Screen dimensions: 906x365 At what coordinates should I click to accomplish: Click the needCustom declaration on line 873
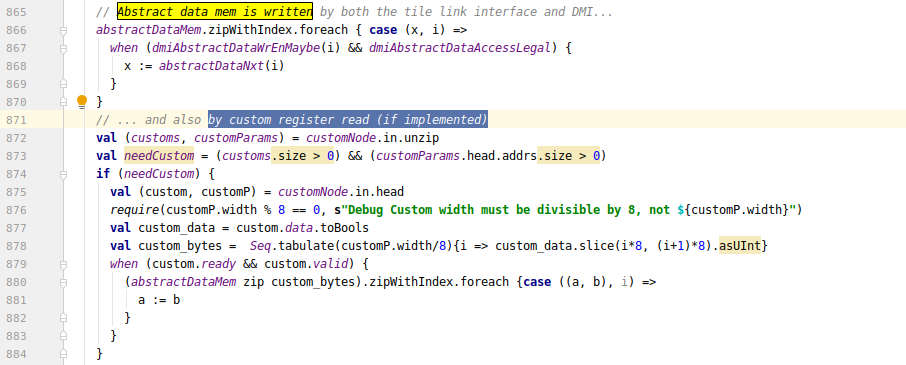tap(159, 156)
